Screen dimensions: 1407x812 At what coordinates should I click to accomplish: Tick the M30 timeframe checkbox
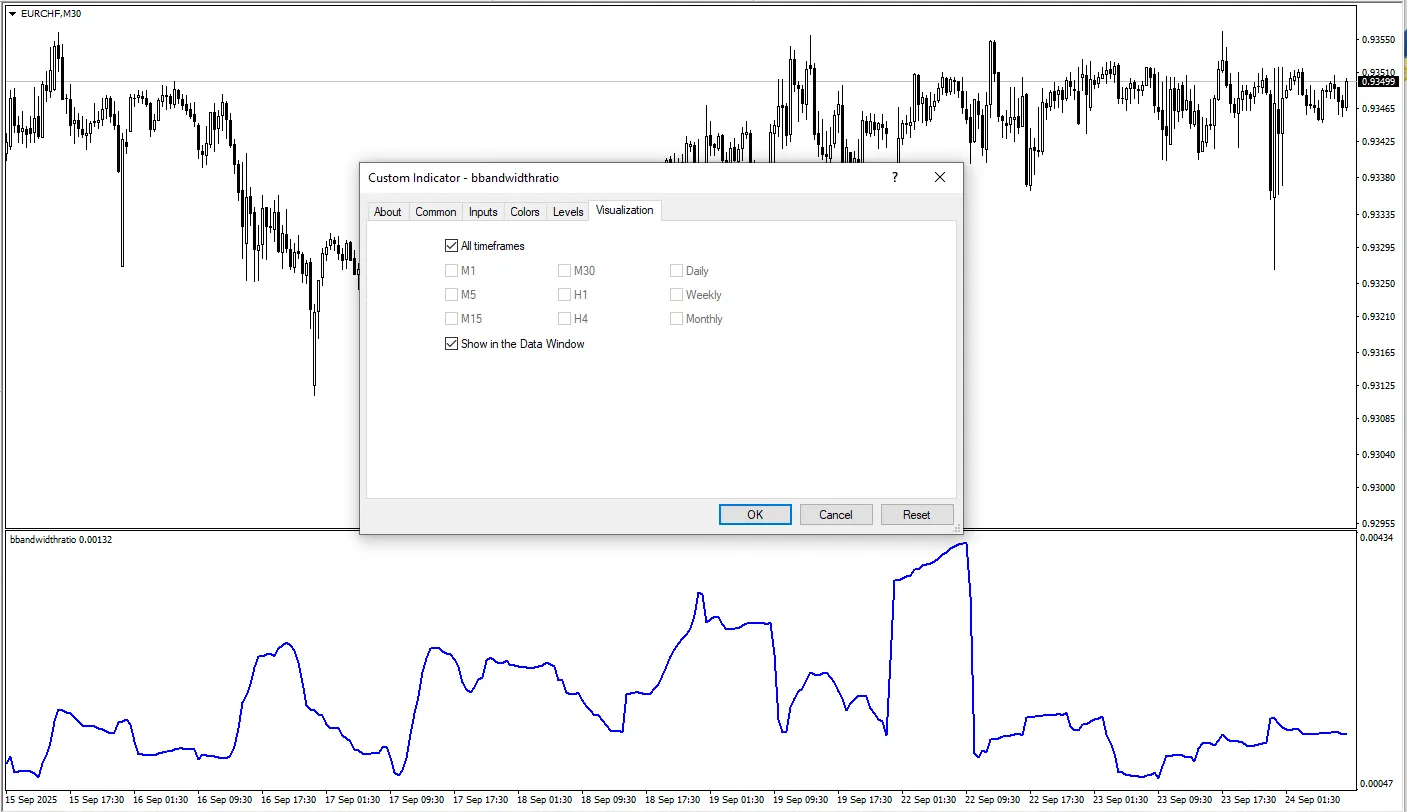tap(564, 271)
